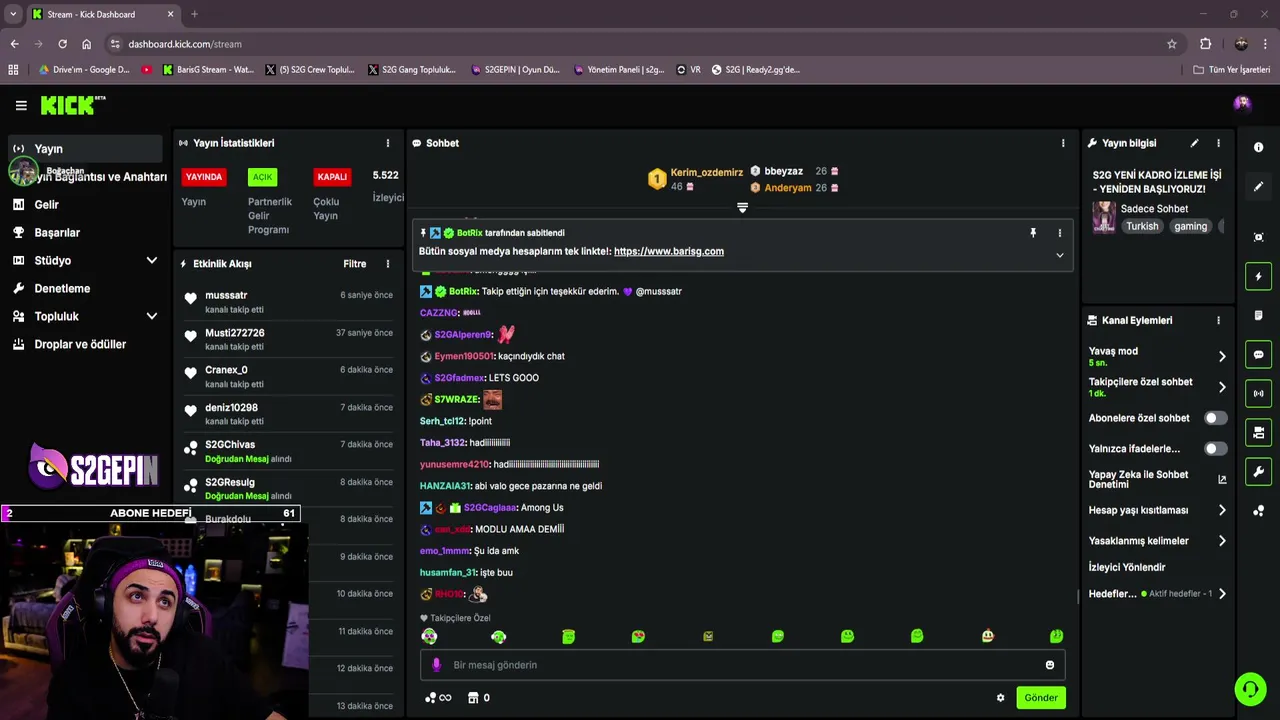1280x720 pixels.
Task: Click İzleyici Yönlendir option
Action: tap(1127, 567)
